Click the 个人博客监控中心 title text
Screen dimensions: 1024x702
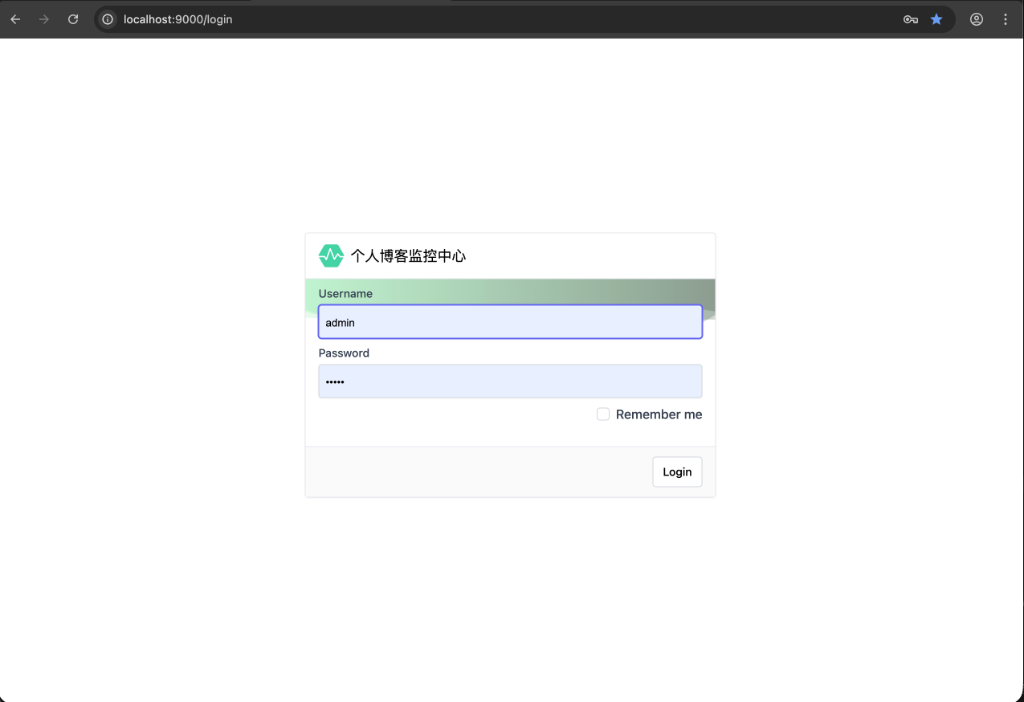pos(408,256)
